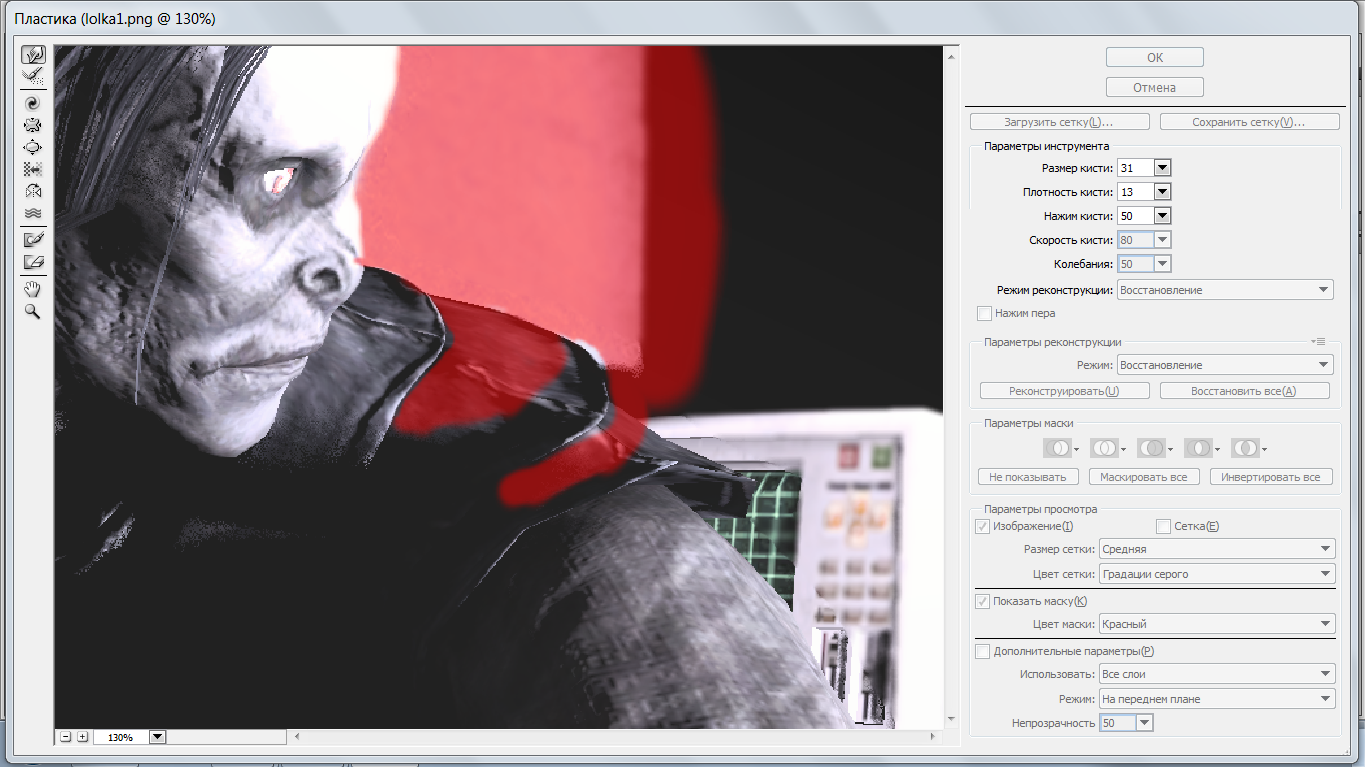Open Режим dropdown under Параметры реконструкции
The image size is (1365, 767).
click(1225, 365)
